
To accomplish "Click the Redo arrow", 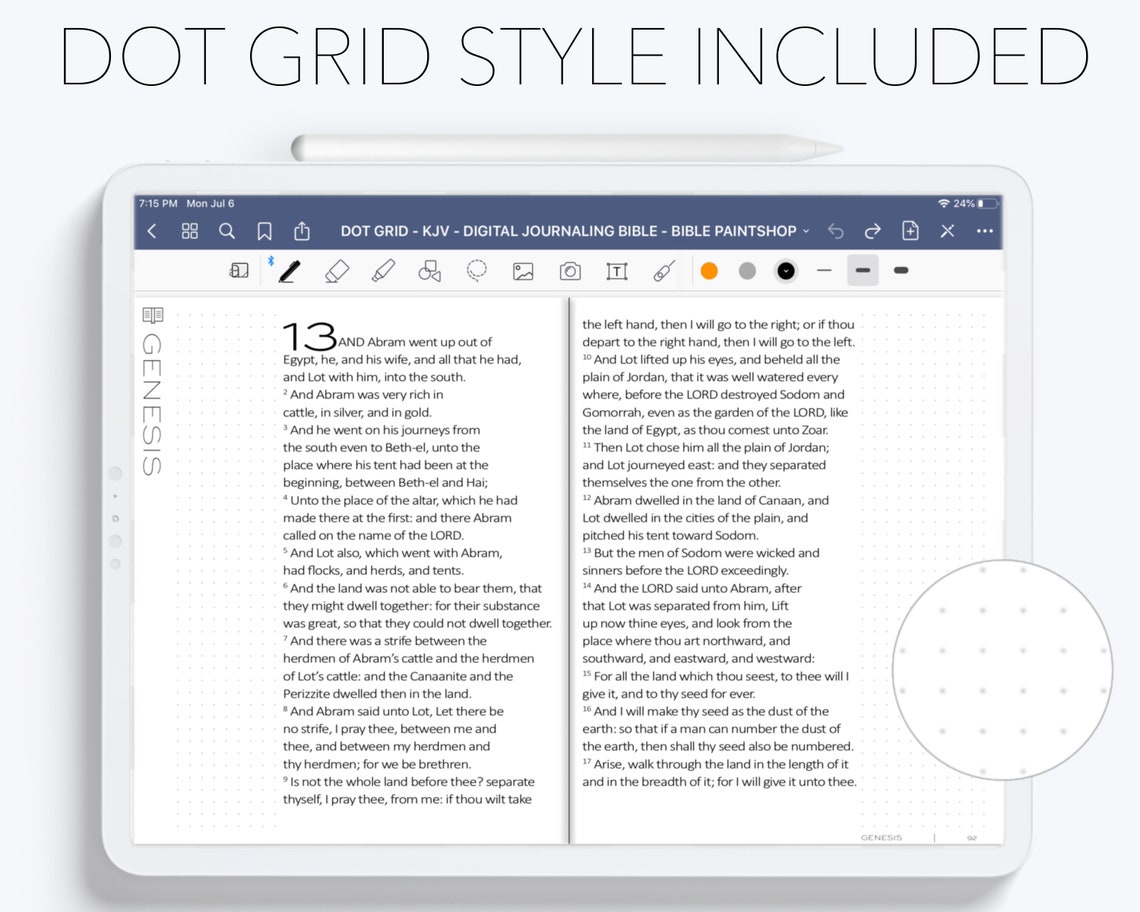I will click(872, 230).
